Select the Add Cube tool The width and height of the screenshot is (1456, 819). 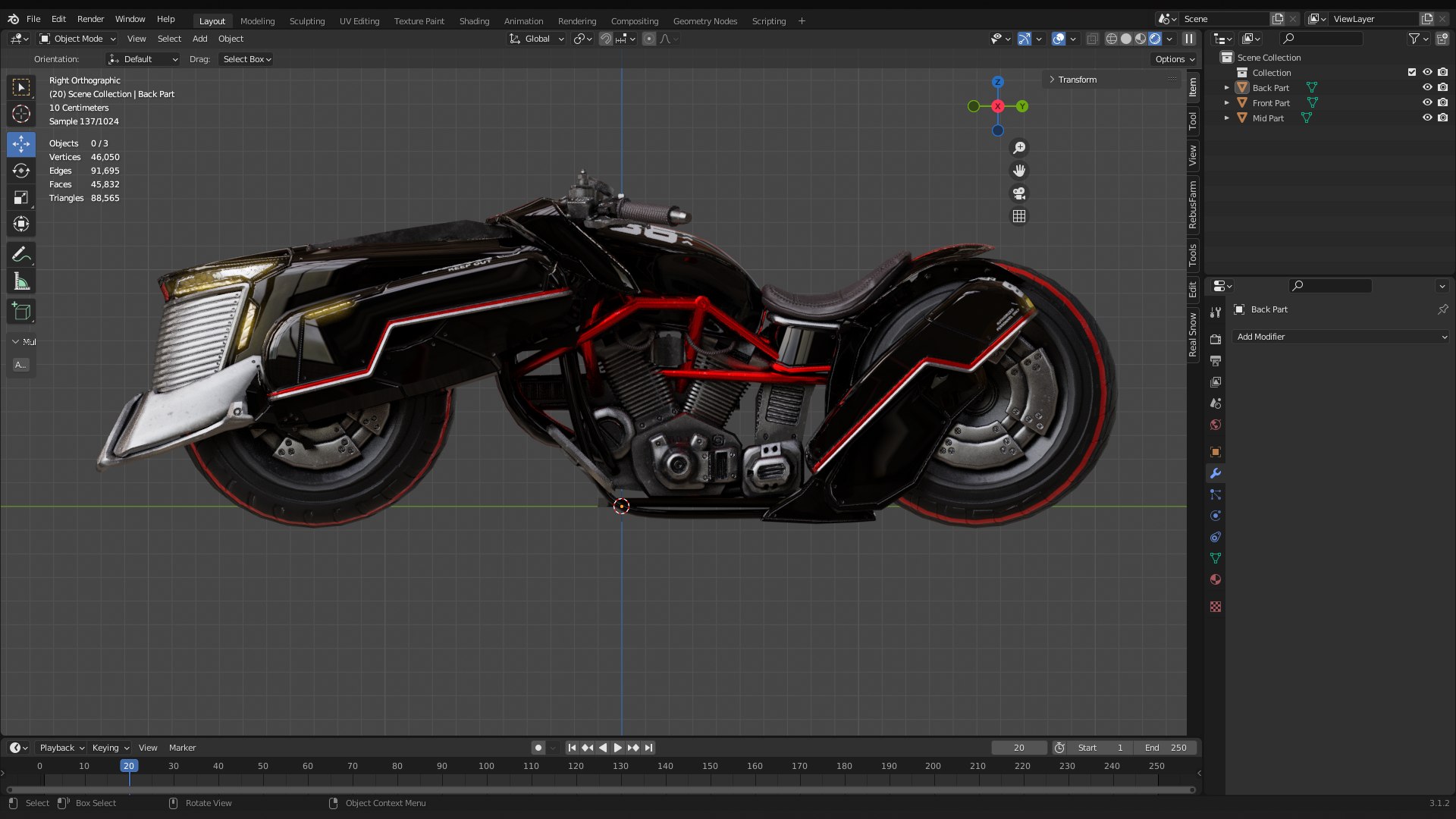click(x=21, y=311)
